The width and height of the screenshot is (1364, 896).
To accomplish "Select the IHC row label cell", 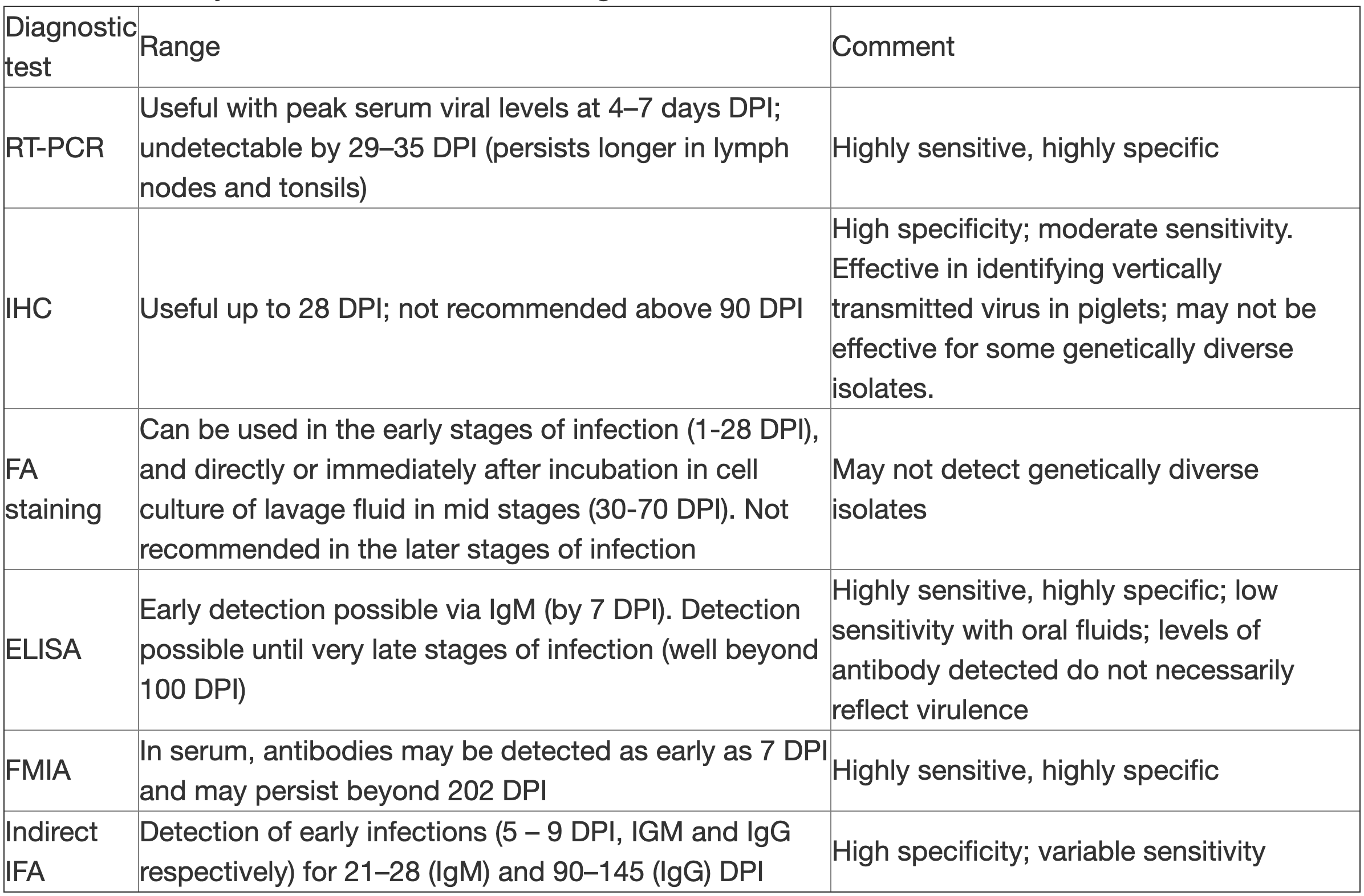I will click(x=29, y=309).
